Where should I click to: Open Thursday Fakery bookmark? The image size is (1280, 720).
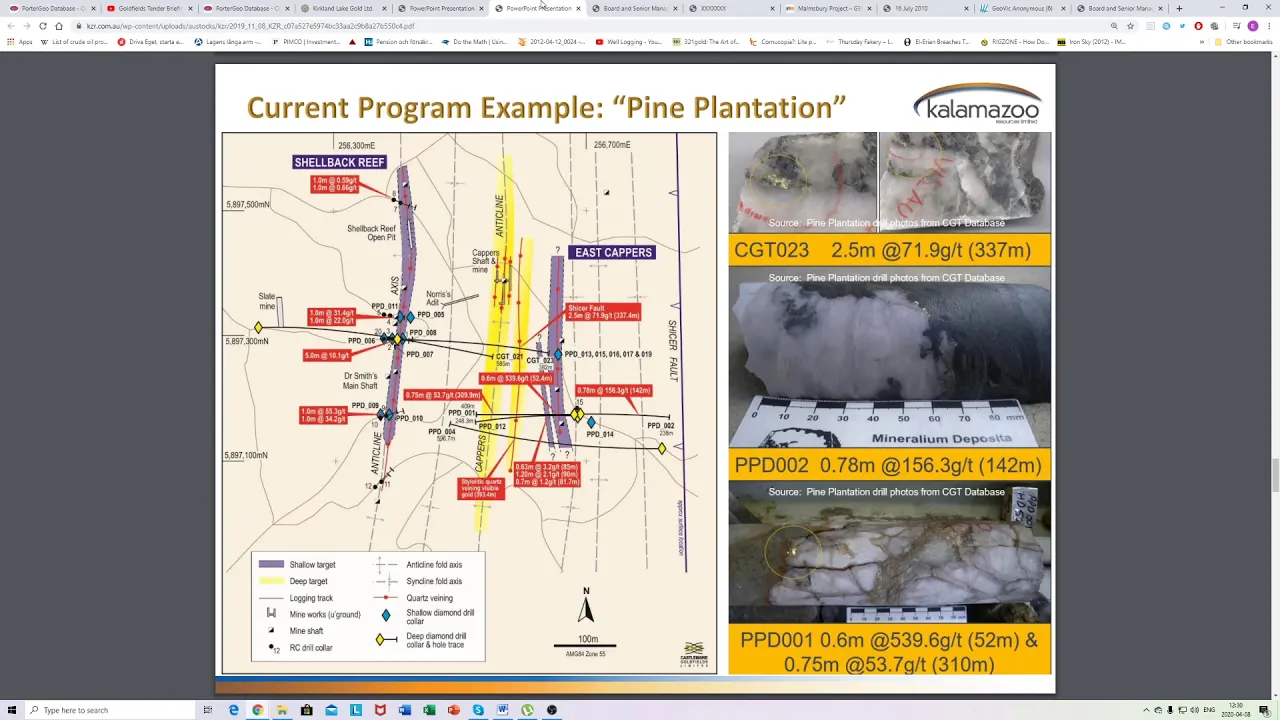click(x=859, y=42)
